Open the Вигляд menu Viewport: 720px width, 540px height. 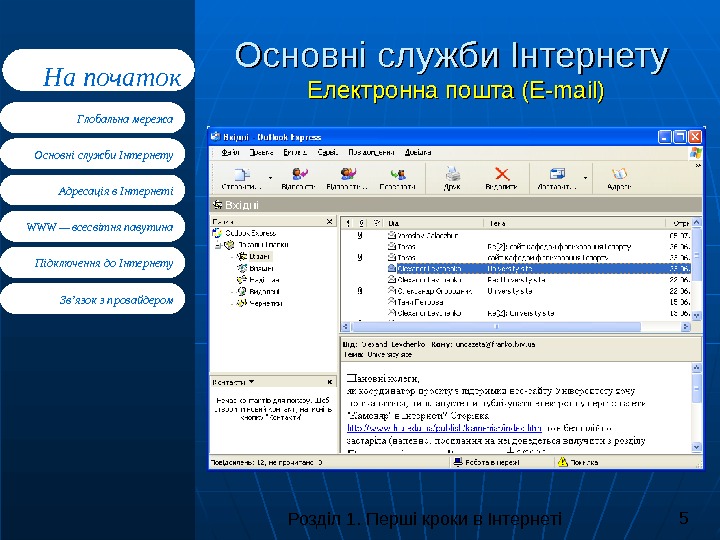pyautogui.click(x=295, y=152)
